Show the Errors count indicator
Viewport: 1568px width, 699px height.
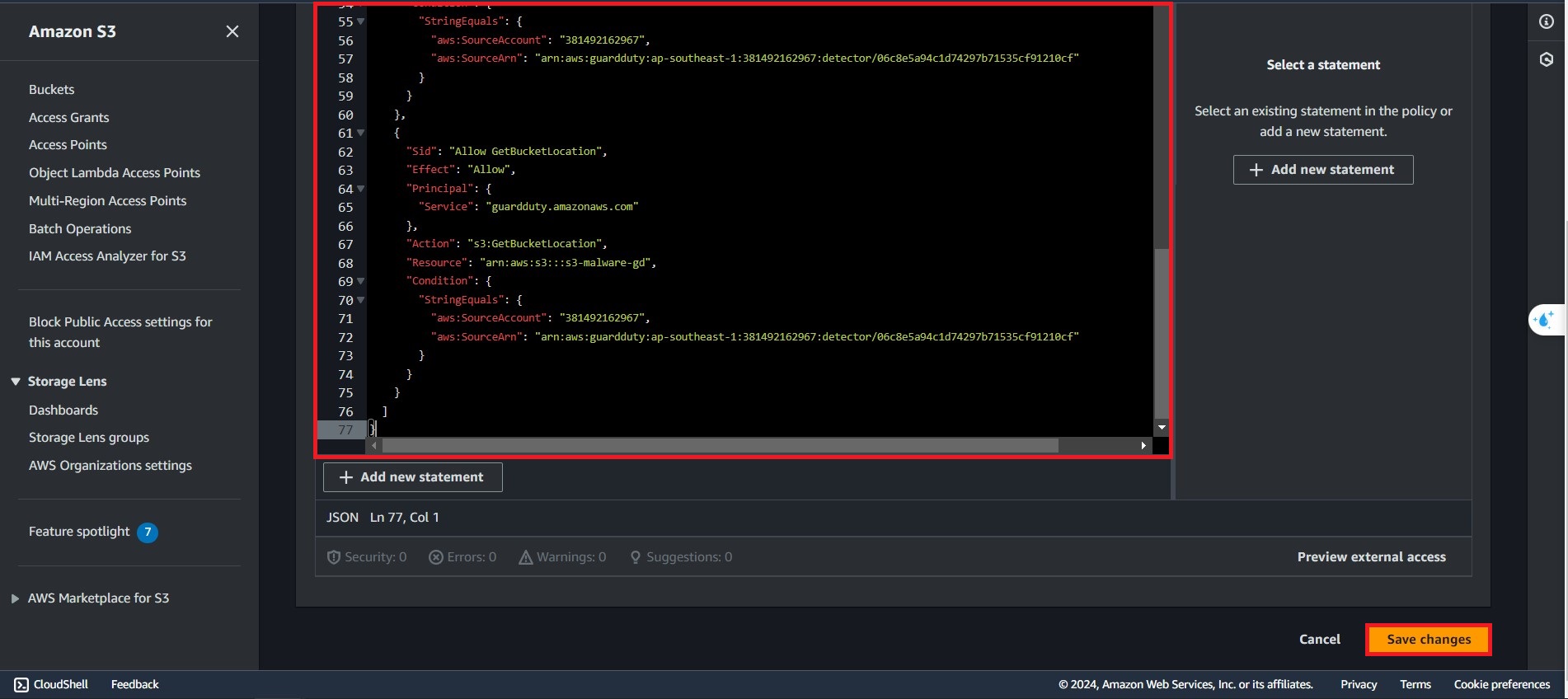[x=462, y=557]
